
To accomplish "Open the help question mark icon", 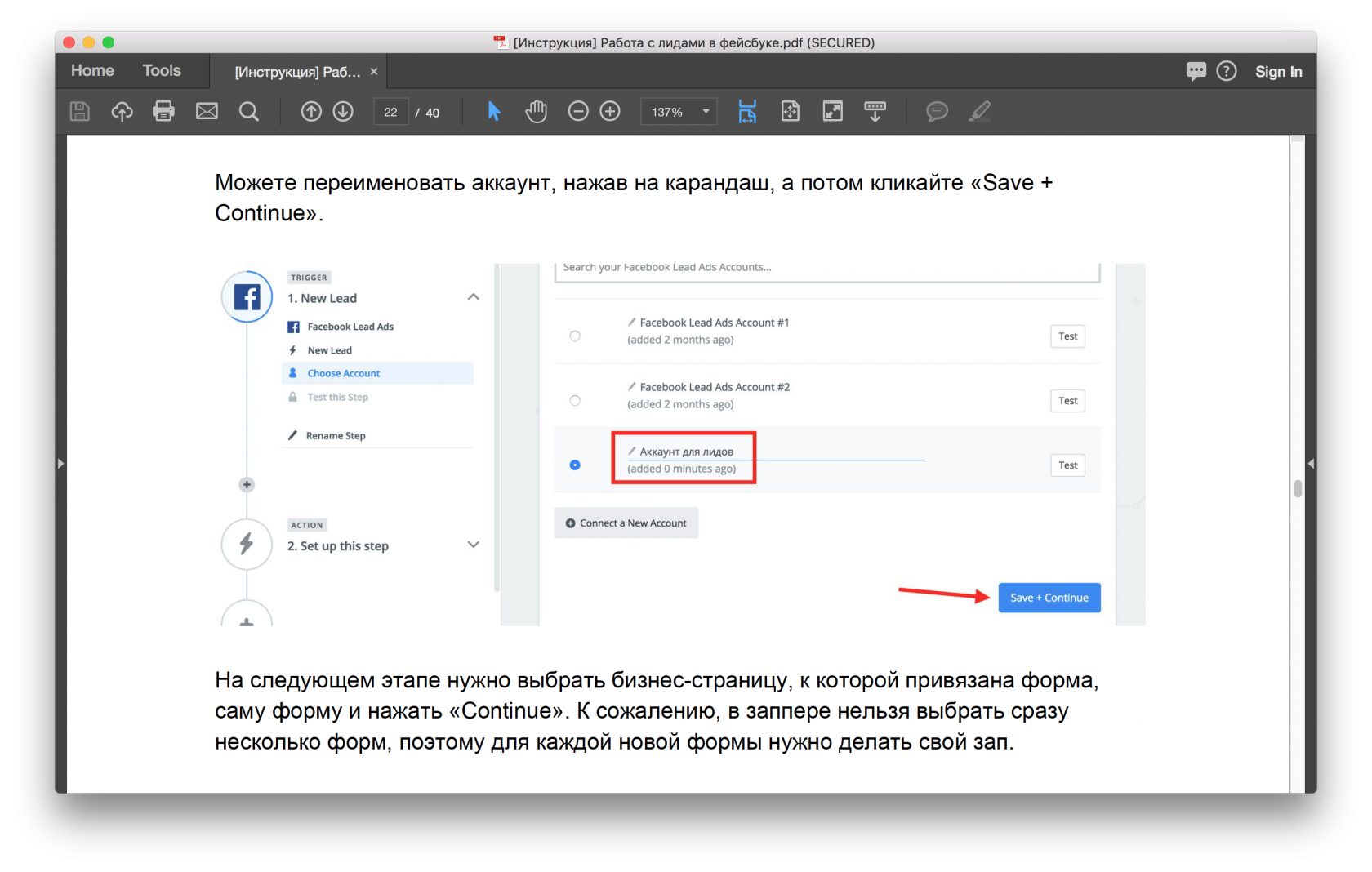I will [x=1227, y=71].
